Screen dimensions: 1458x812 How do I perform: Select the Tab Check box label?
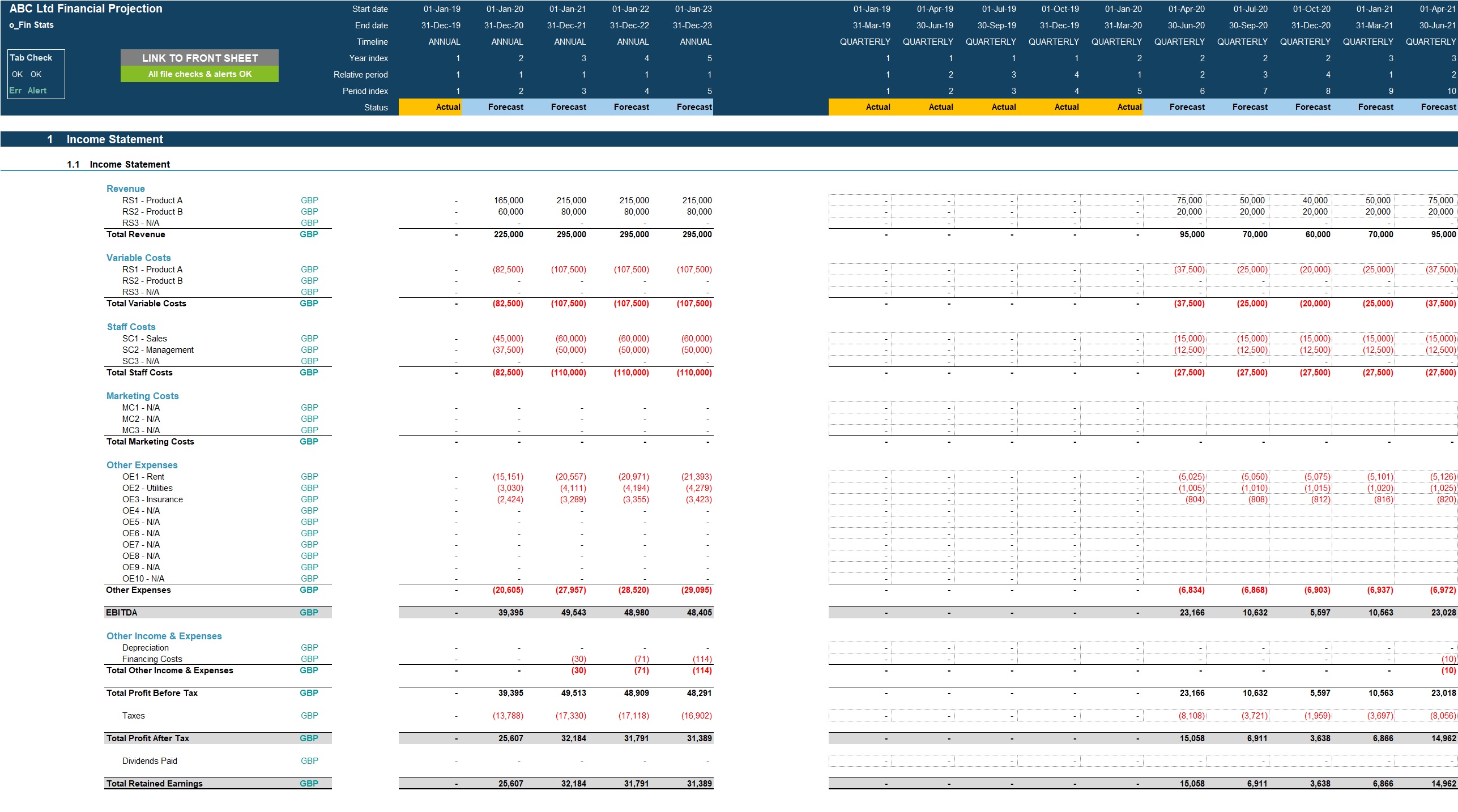click(x=31, y=58)
